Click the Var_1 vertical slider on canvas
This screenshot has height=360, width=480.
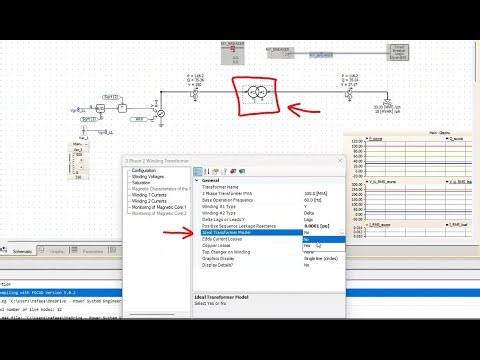coord(71,163)
